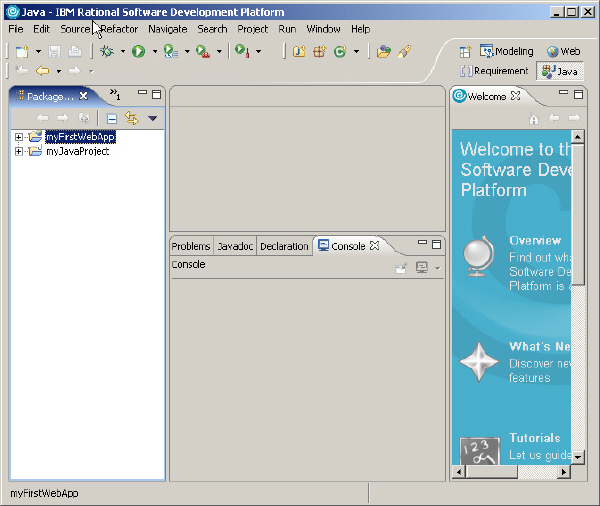Close the Console tab
600x506 pixels.
click(375, 246)
